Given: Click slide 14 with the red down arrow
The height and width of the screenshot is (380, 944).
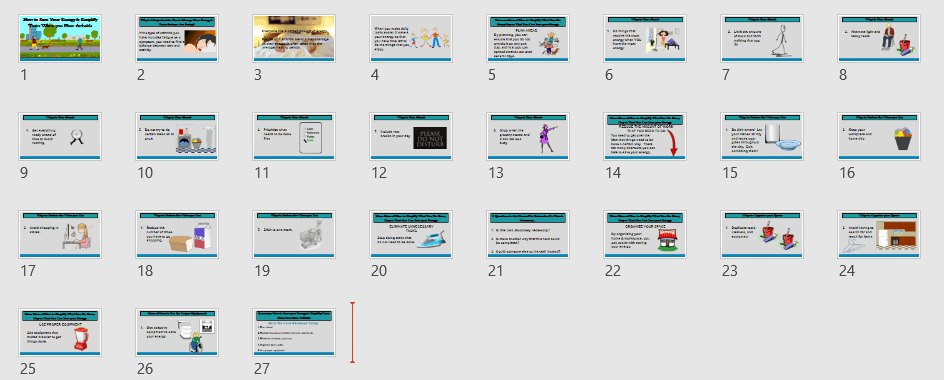Looking at the screenshot, I should (x=645, y=137).
